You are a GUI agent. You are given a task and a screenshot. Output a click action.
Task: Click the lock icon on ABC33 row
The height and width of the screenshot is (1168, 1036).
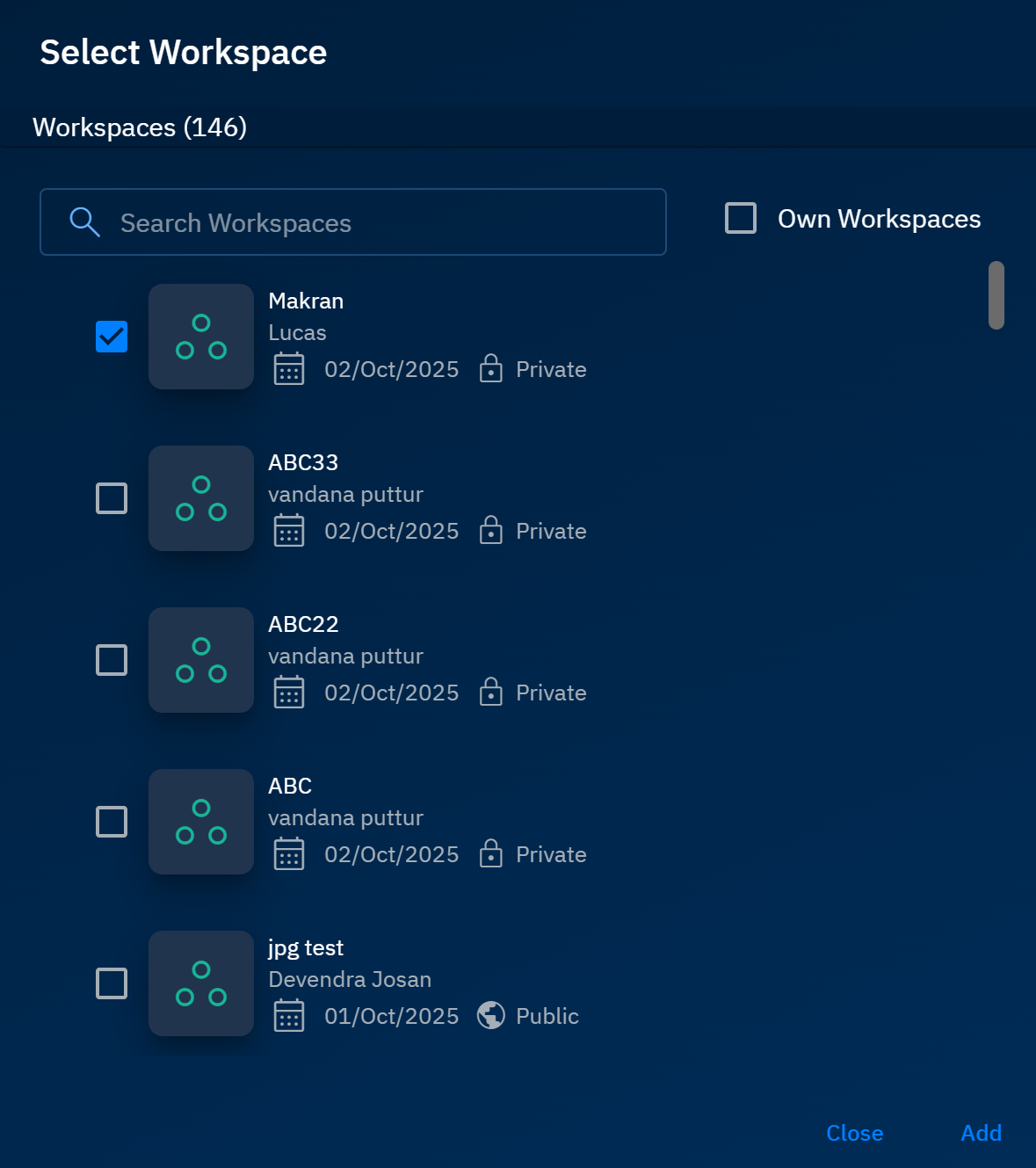click(491, 531)
